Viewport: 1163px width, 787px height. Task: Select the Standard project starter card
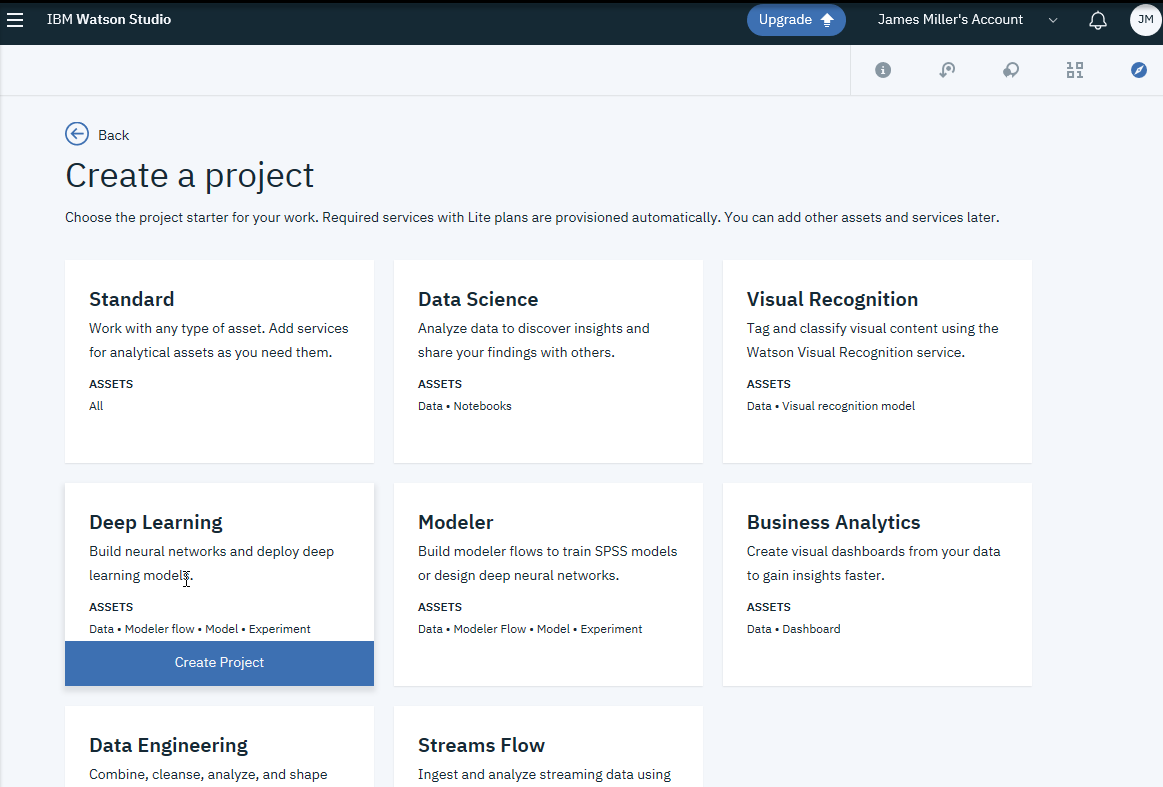(x=220, y=361)
